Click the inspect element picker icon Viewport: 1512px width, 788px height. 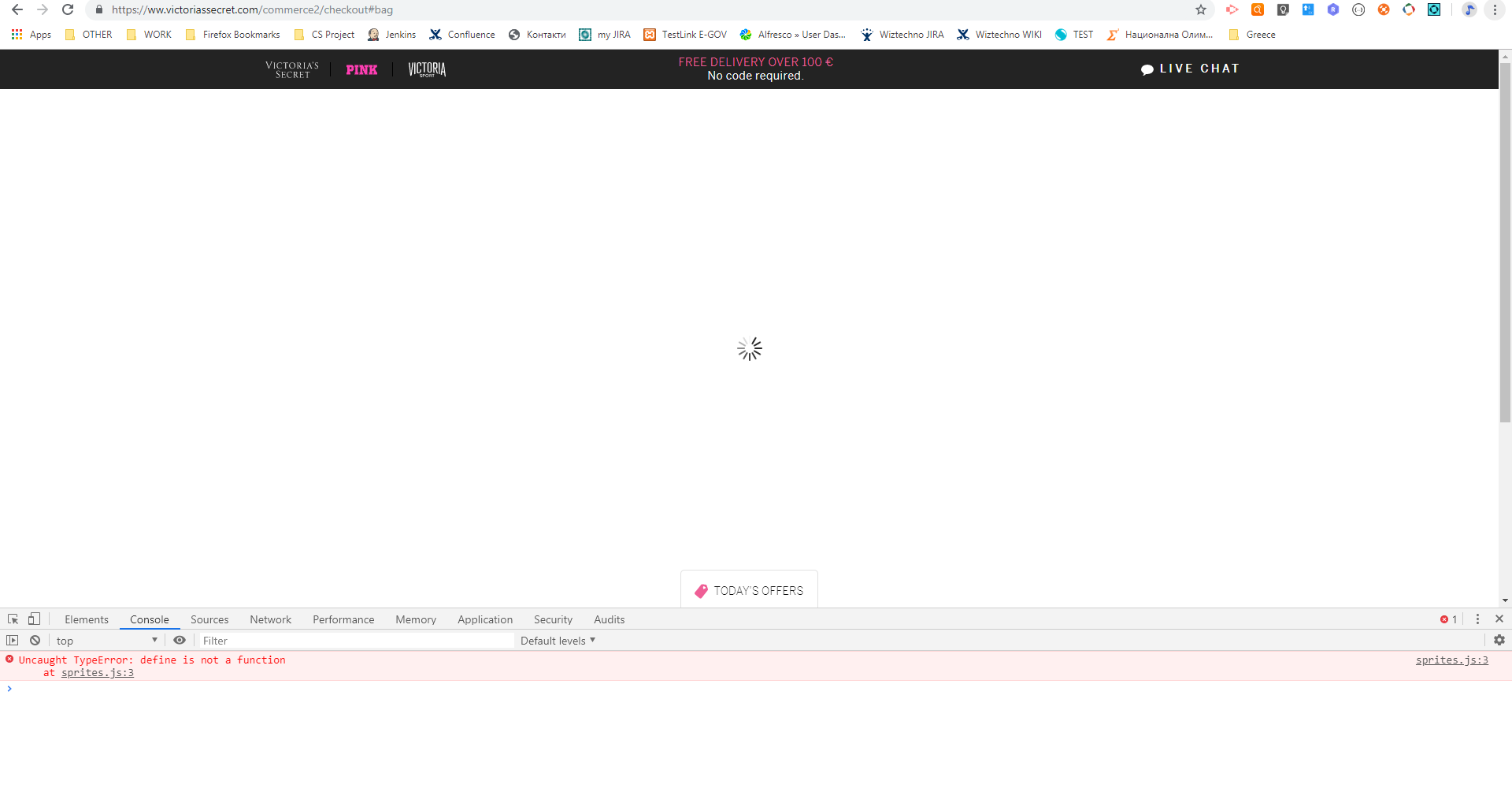pos(13,619)
